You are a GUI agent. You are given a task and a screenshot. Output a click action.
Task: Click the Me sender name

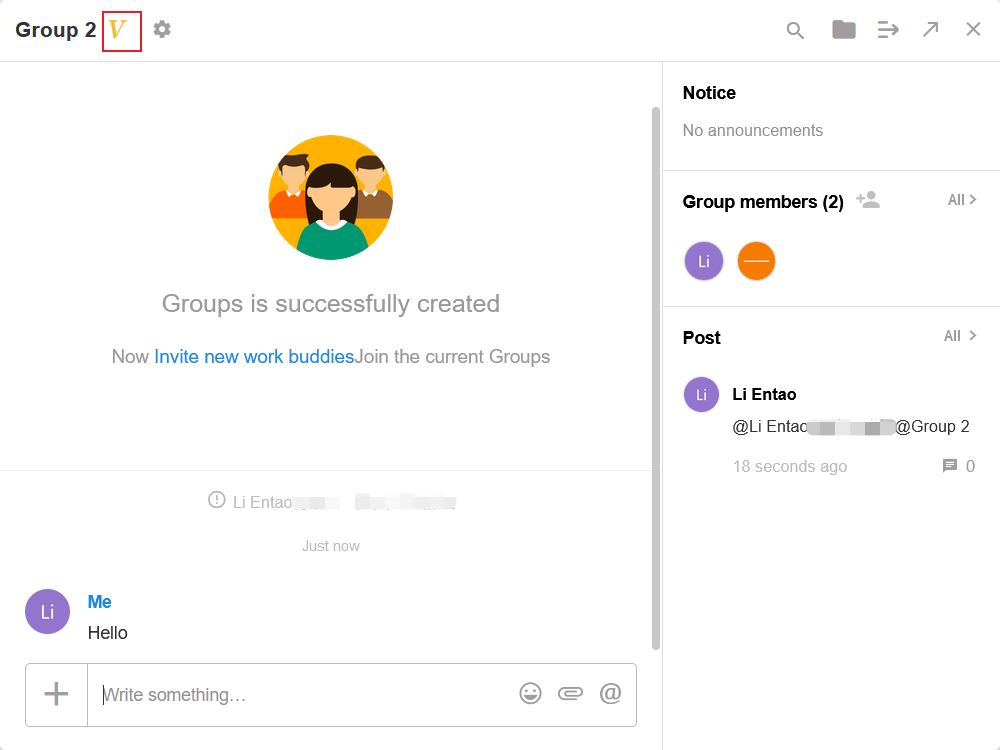coord(99,601)
